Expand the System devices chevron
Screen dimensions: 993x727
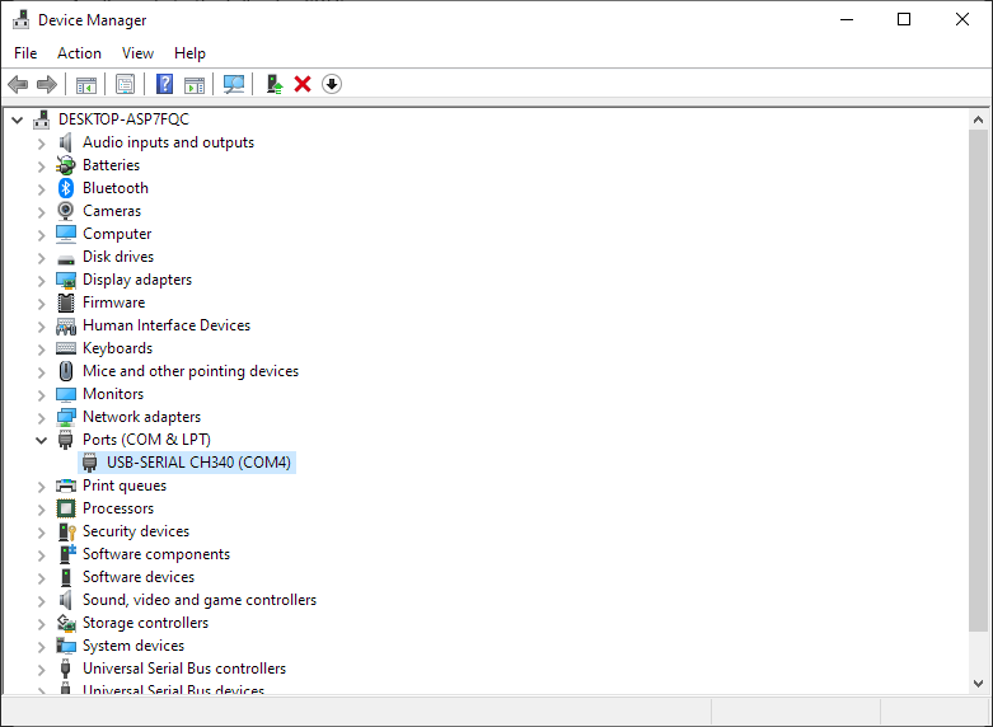(41, 647)
